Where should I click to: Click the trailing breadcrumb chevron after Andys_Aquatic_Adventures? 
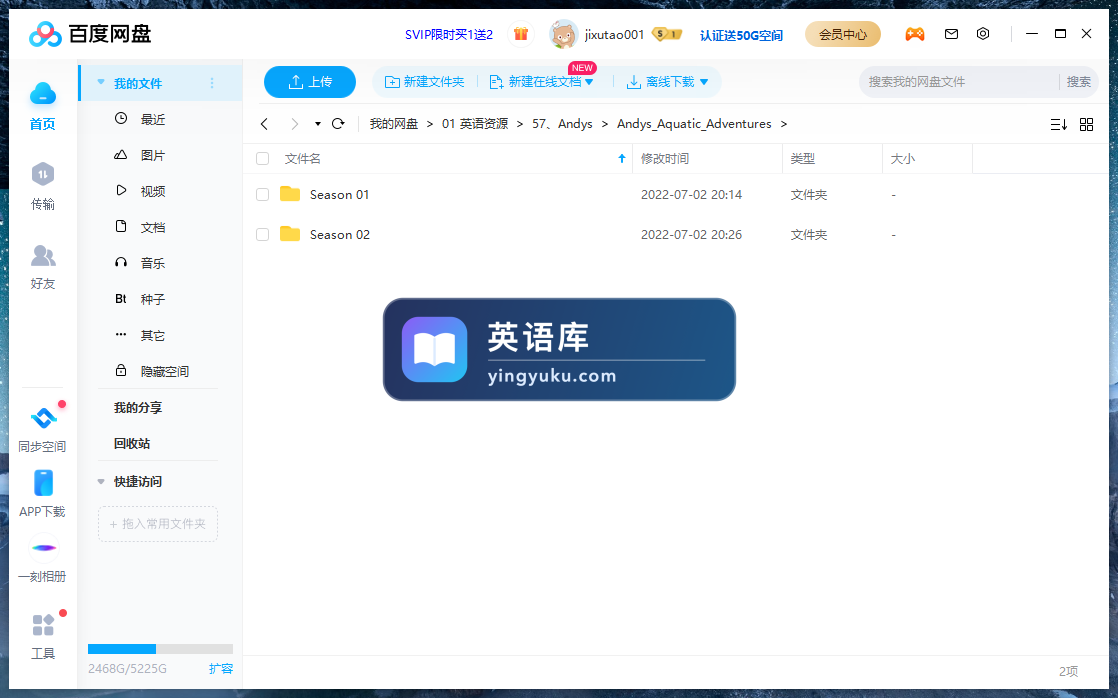(x=784, y=124)
